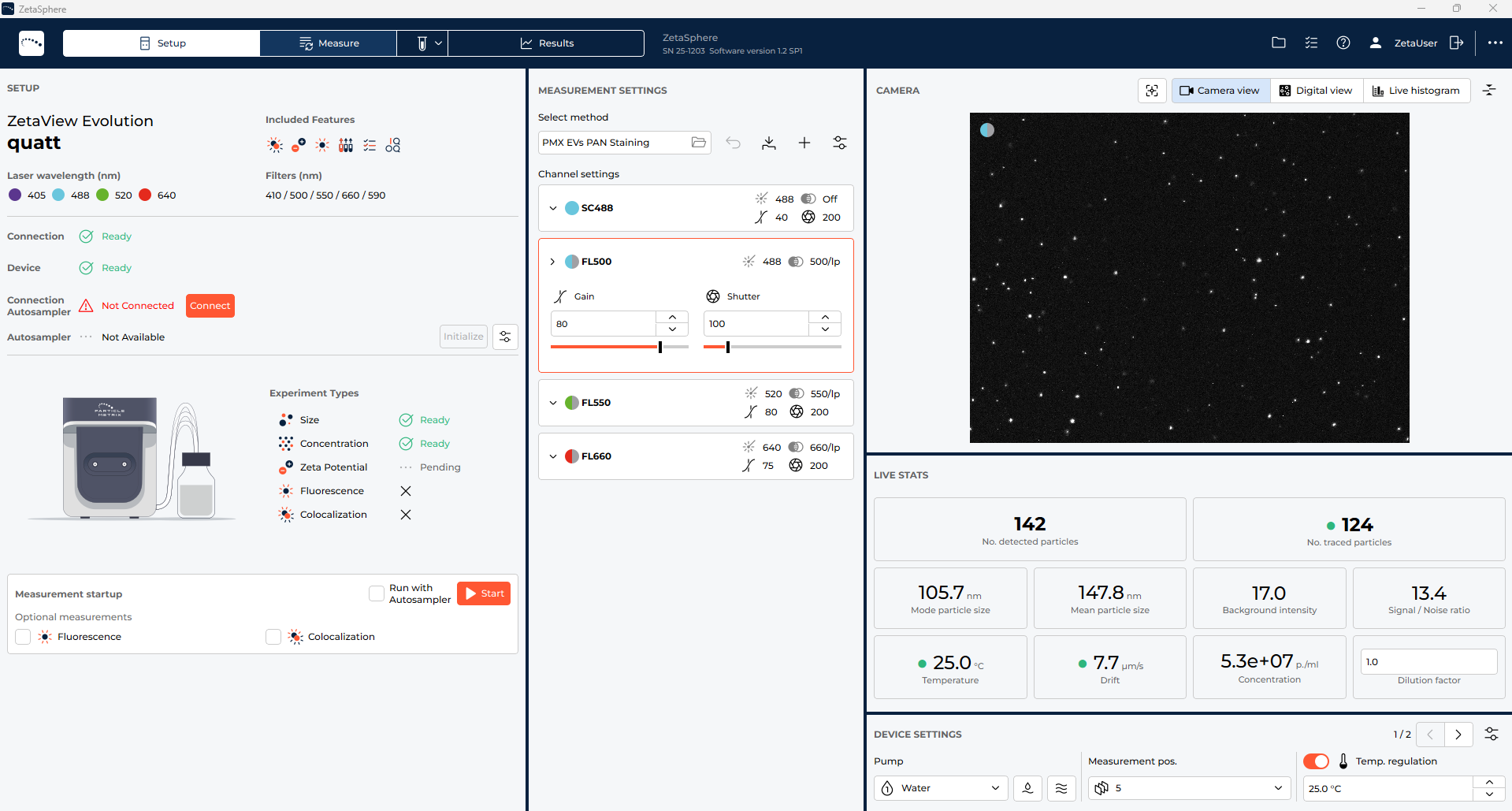The height and width of the screenshot is (811, 1512).
Task: Check the Fluorescence optional measurement box
Action: [23, 637]
